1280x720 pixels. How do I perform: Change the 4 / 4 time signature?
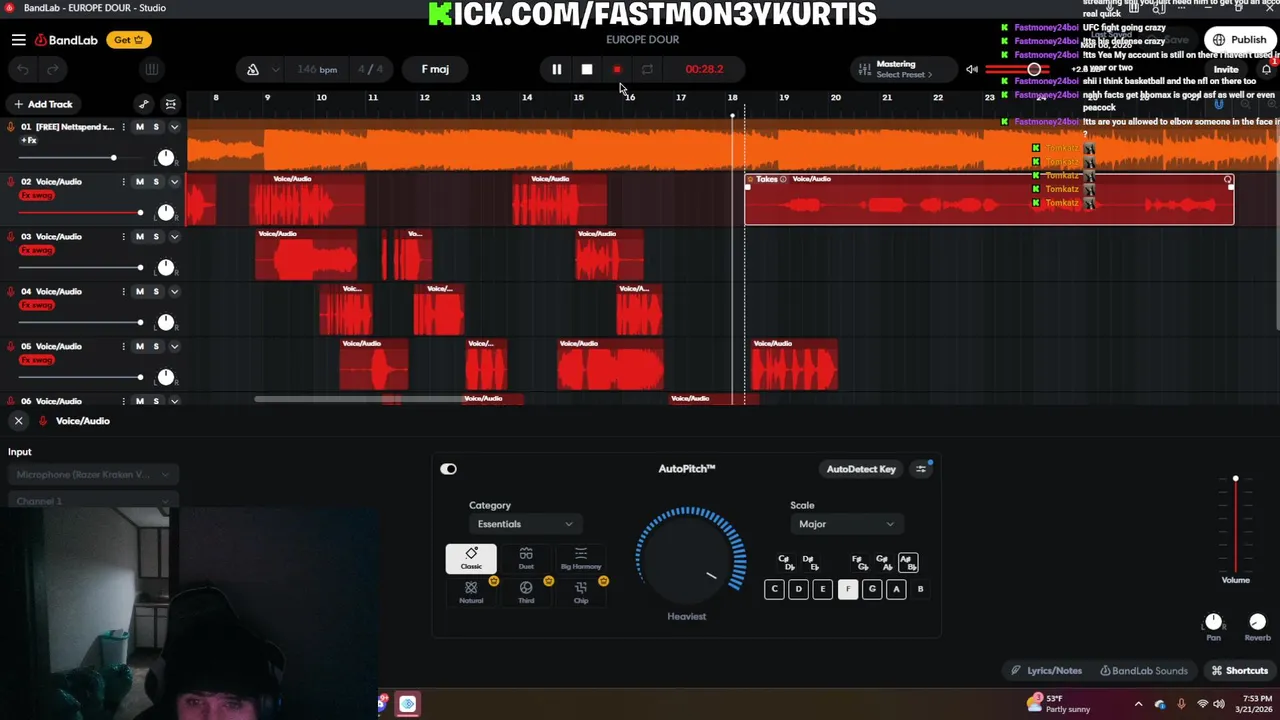click(370, 69)
